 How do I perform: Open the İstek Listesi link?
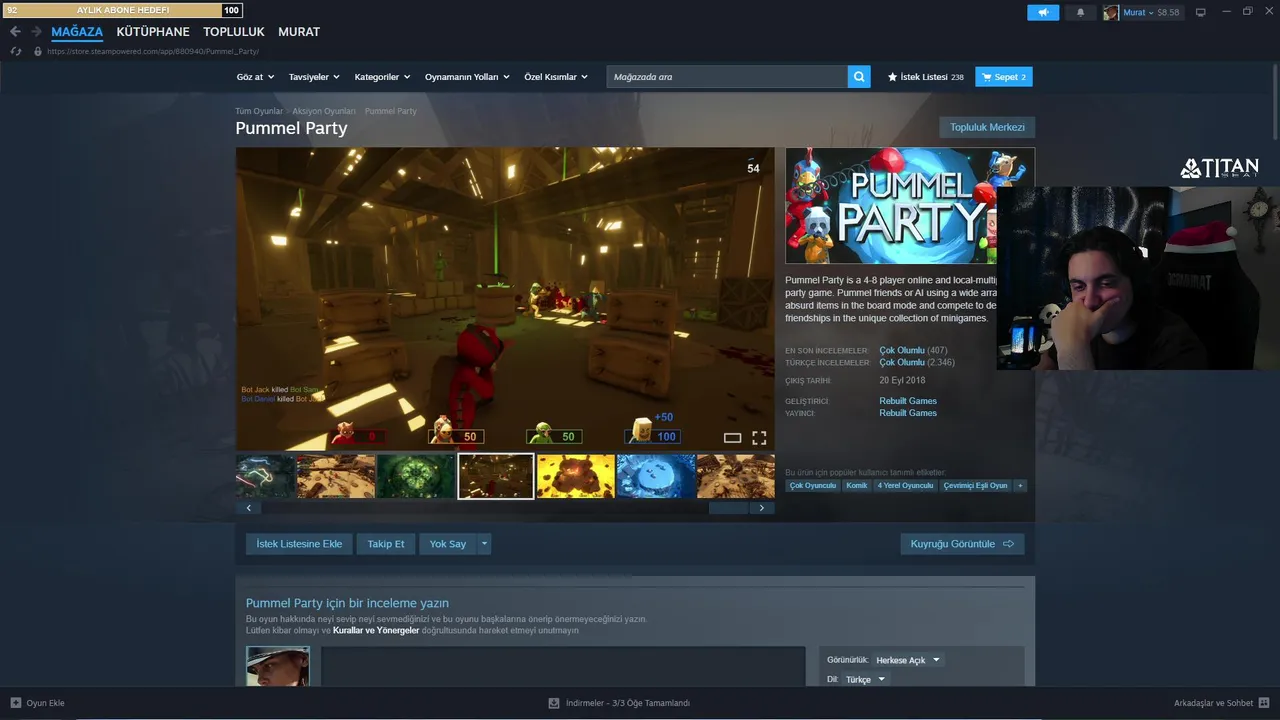click(925, 77)
